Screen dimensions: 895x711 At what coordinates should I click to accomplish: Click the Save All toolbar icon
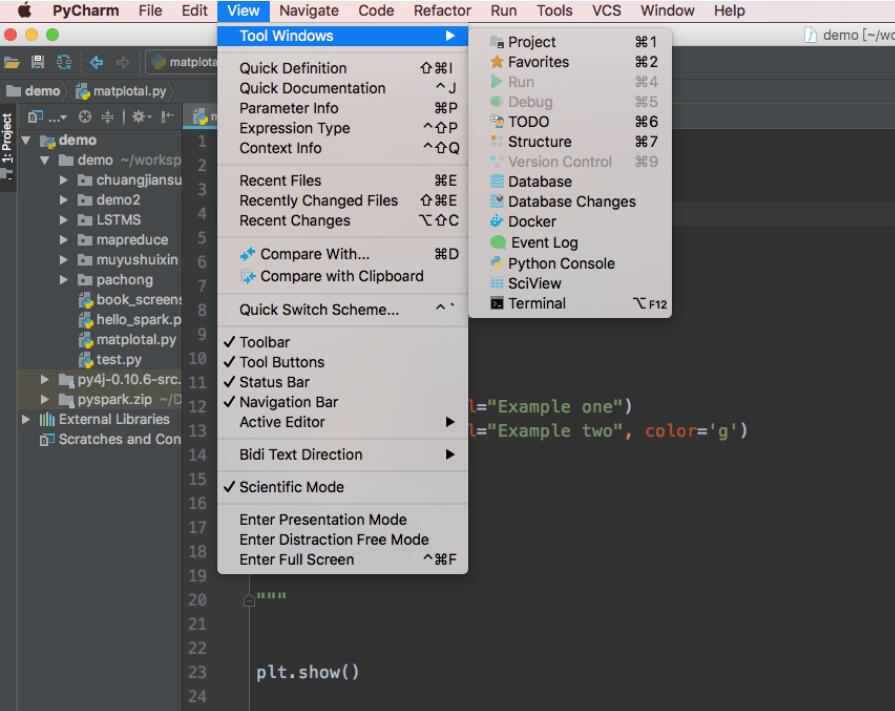point(39,61)
